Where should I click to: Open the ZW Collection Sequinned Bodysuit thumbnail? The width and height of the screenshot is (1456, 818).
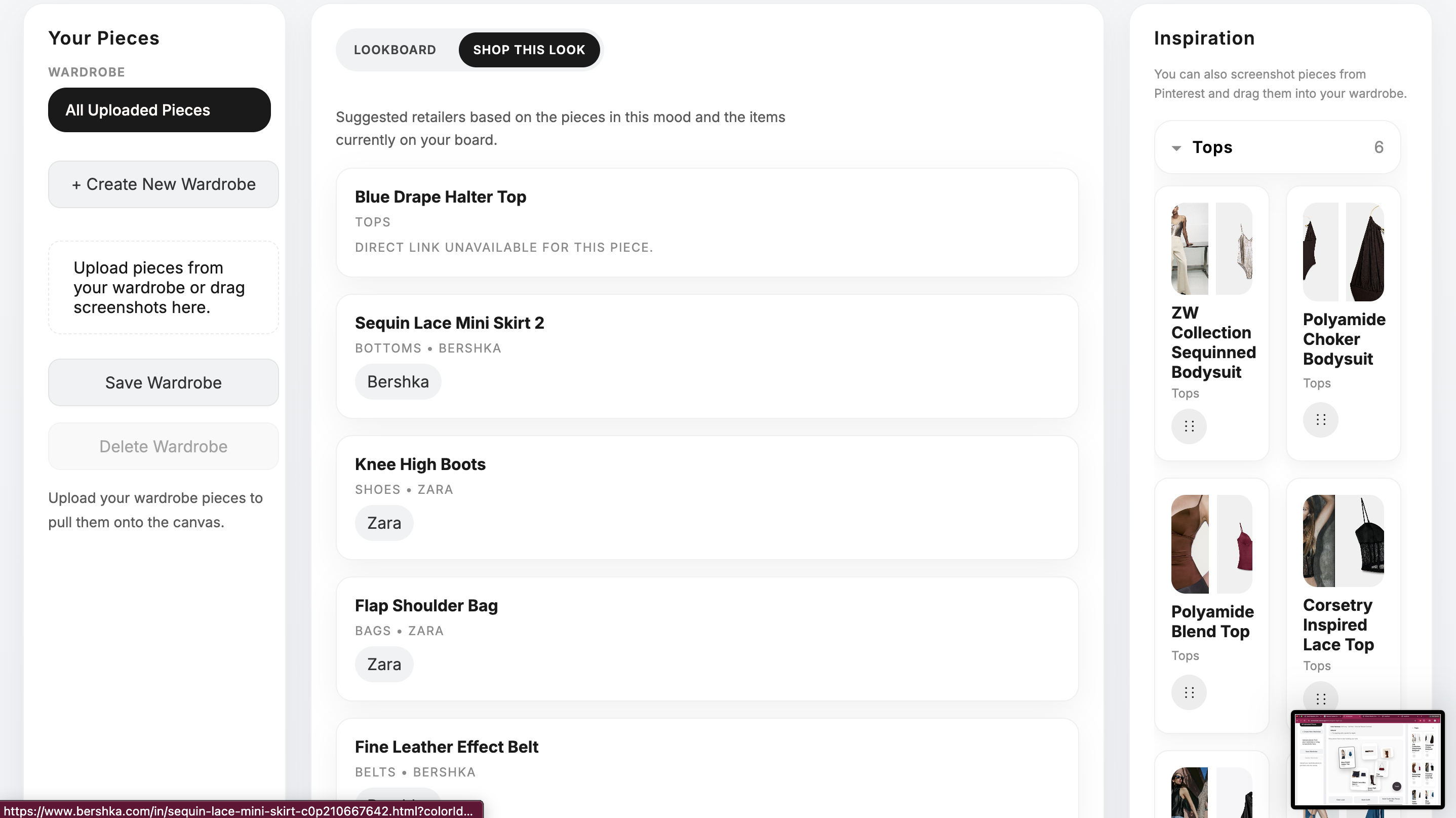[x=1211, y=249]
